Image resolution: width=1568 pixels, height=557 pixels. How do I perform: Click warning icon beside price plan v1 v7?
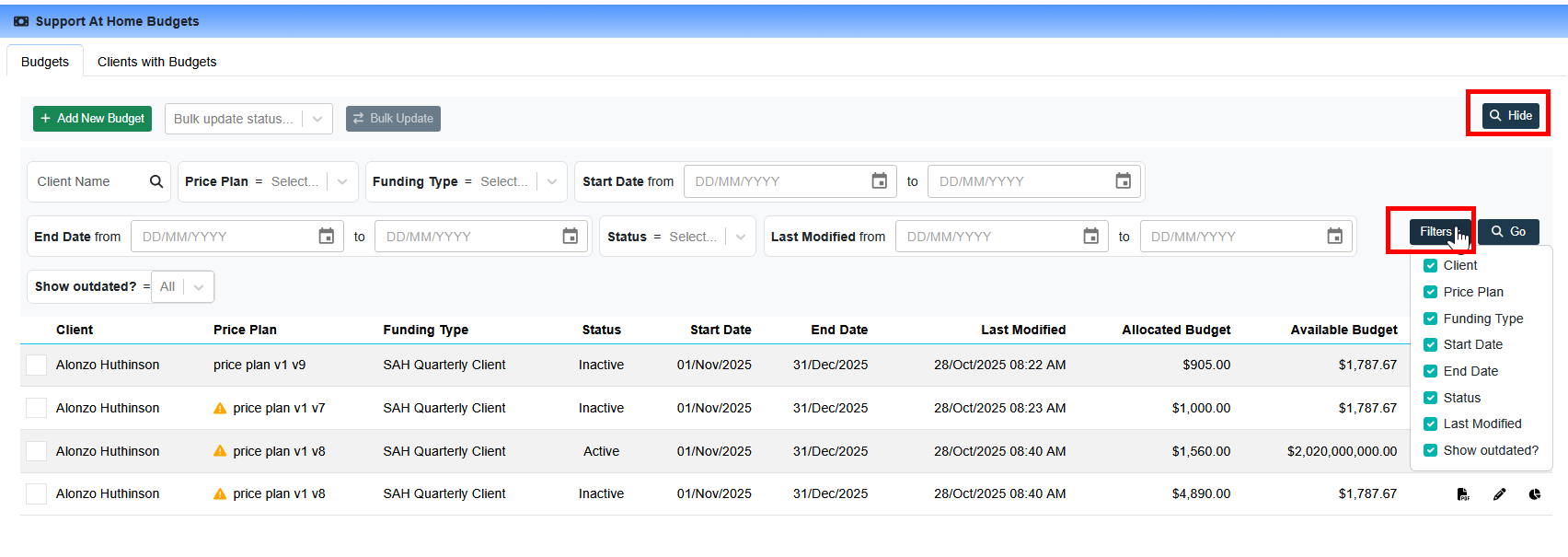coord(220,408)
